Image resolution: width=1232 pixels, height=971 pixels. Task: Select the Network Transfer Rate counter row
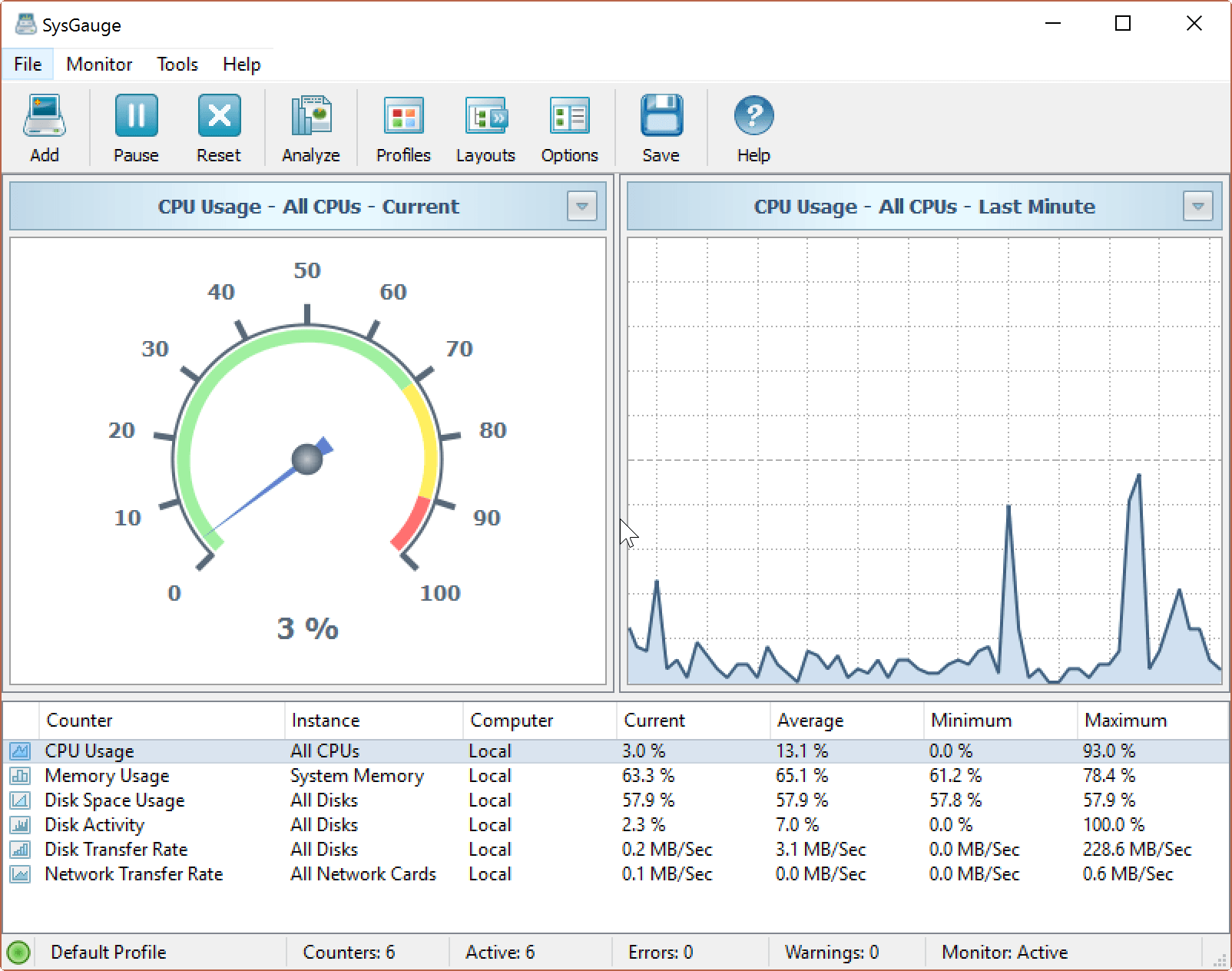point(134,874)
